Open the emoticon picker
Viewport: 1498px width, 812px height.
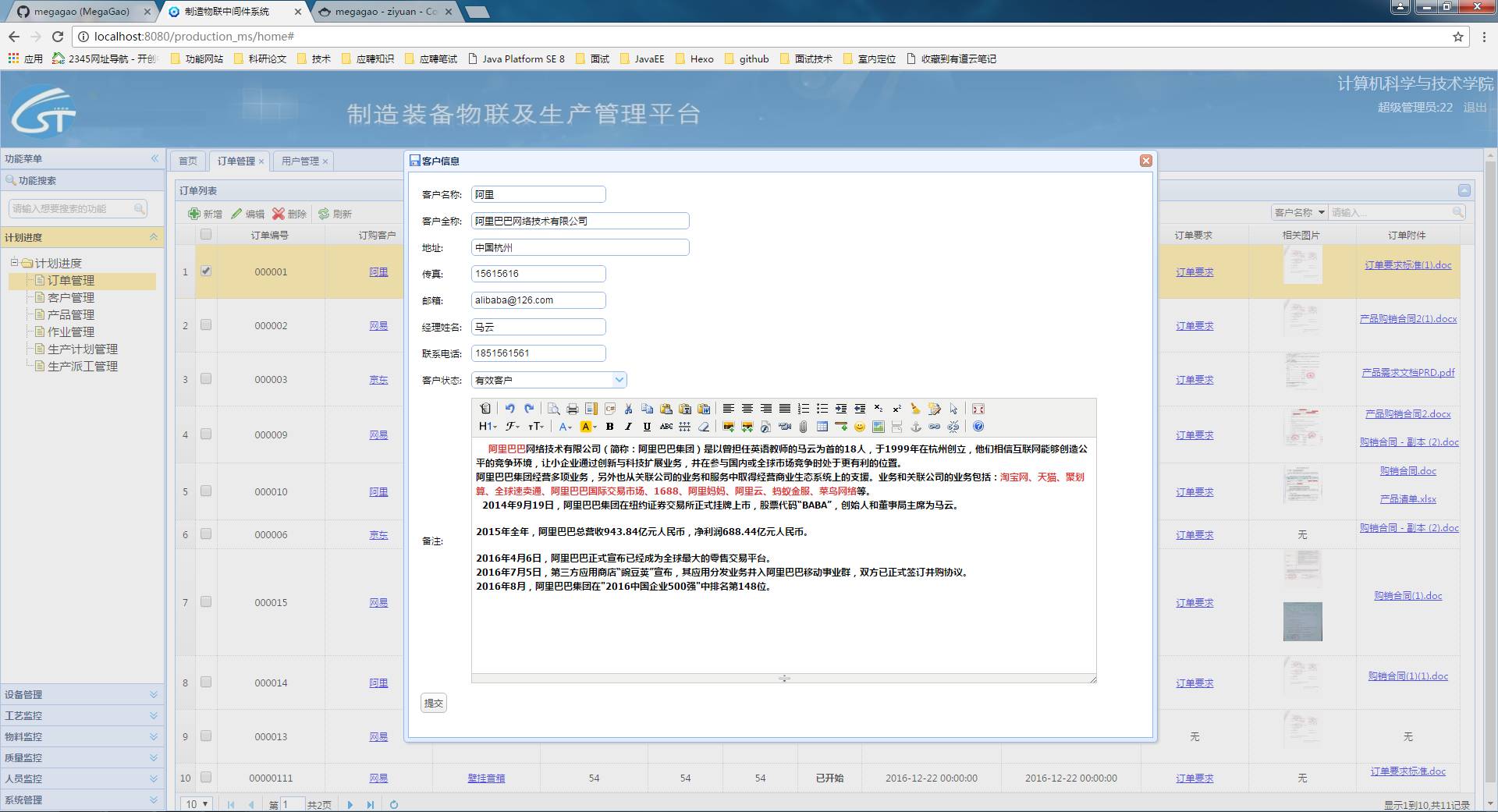[x=860, y=427]
